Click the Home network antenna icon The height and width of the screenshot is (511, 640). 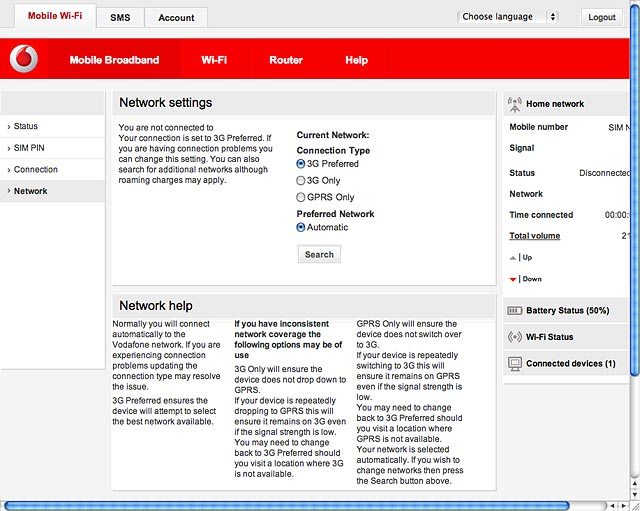coord(515,104)
